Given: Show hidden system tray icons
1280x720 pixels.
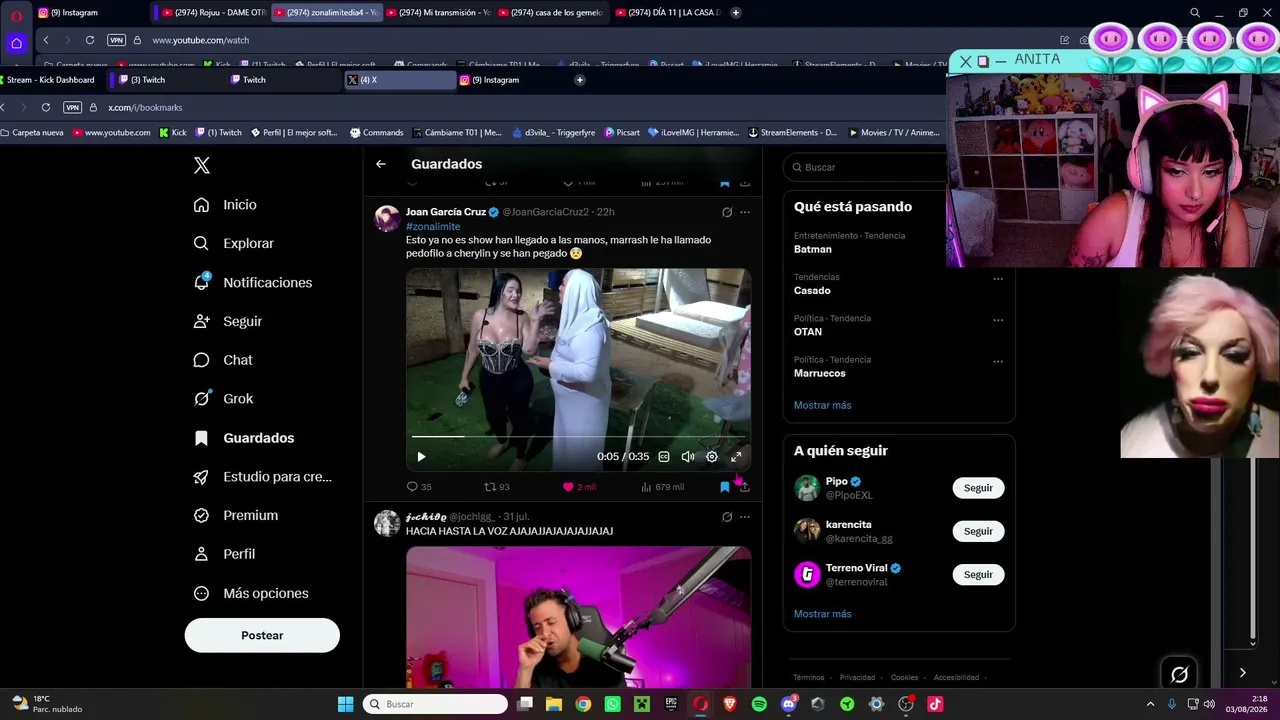Looking at the screenshot, I should coord(1150,704).
